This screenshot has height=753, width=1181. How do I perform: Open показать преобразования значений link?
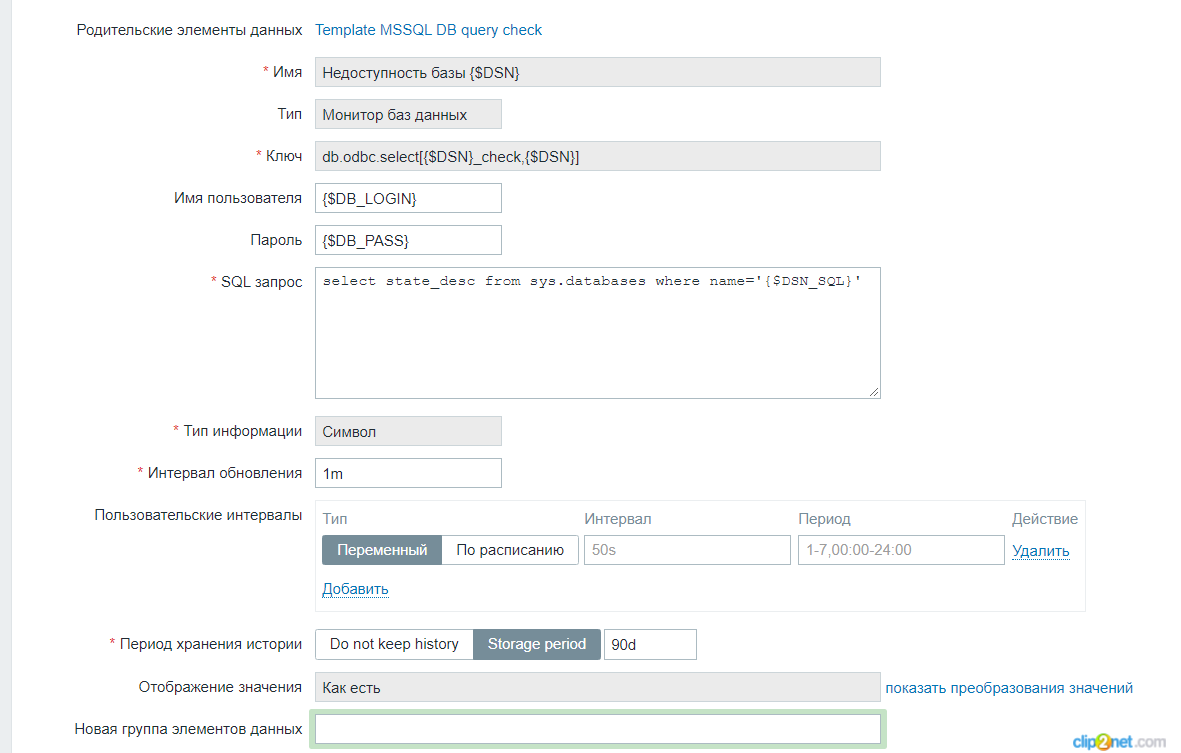pos(1008,688)
